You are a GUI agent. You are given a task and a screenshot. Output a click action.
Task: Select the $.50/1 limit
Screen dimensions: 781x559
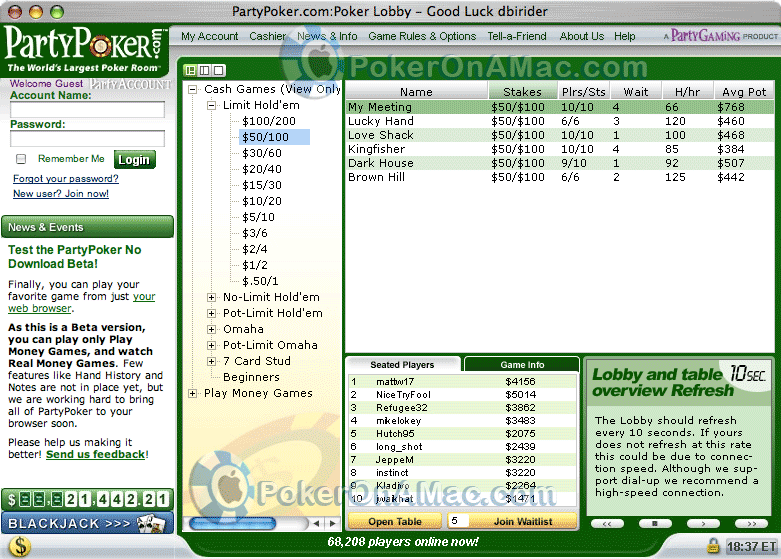pyautogui.click(x=260, y=281)
